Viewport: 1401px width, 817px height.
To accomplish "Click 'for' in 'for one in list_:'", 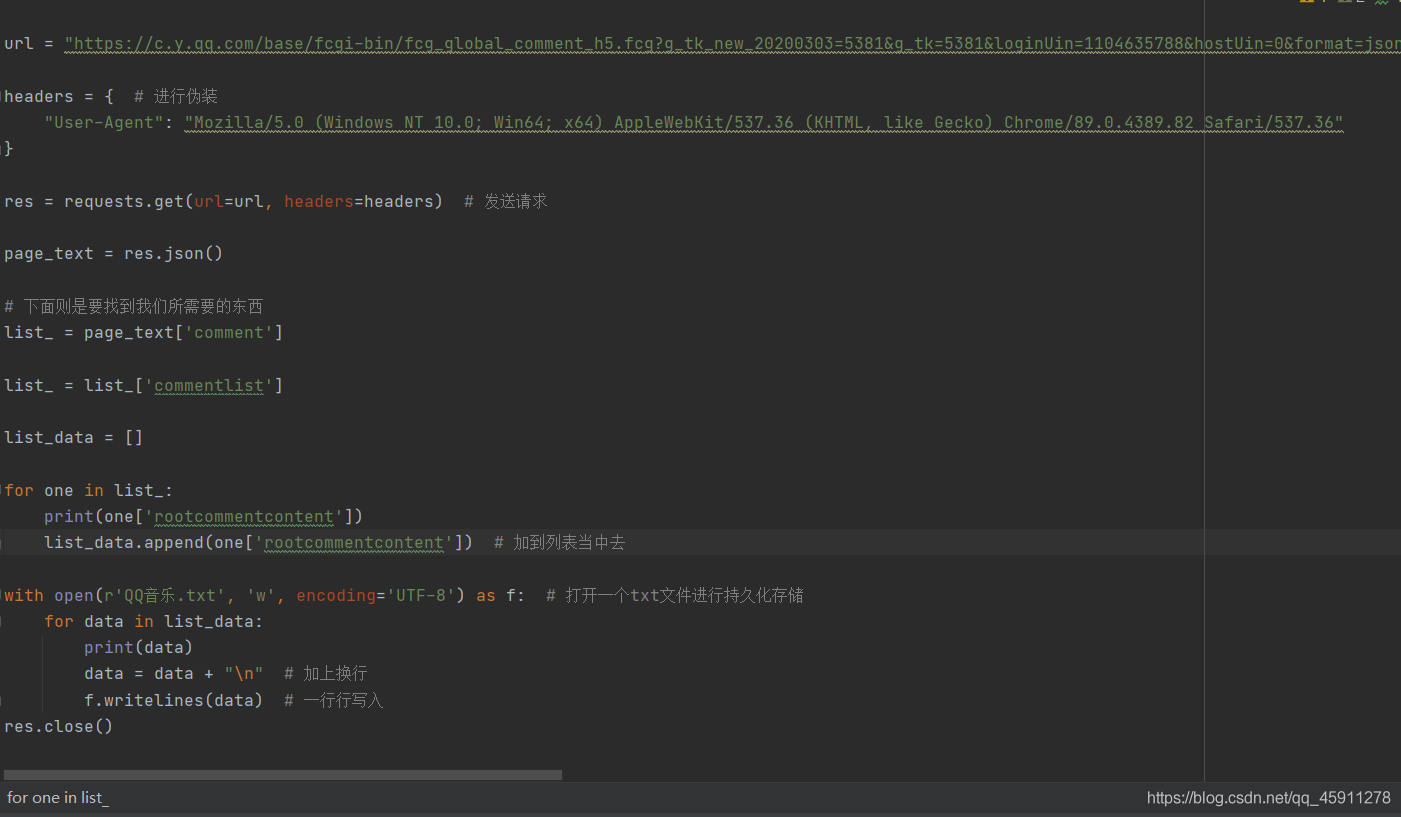I will tap(19, 491).
